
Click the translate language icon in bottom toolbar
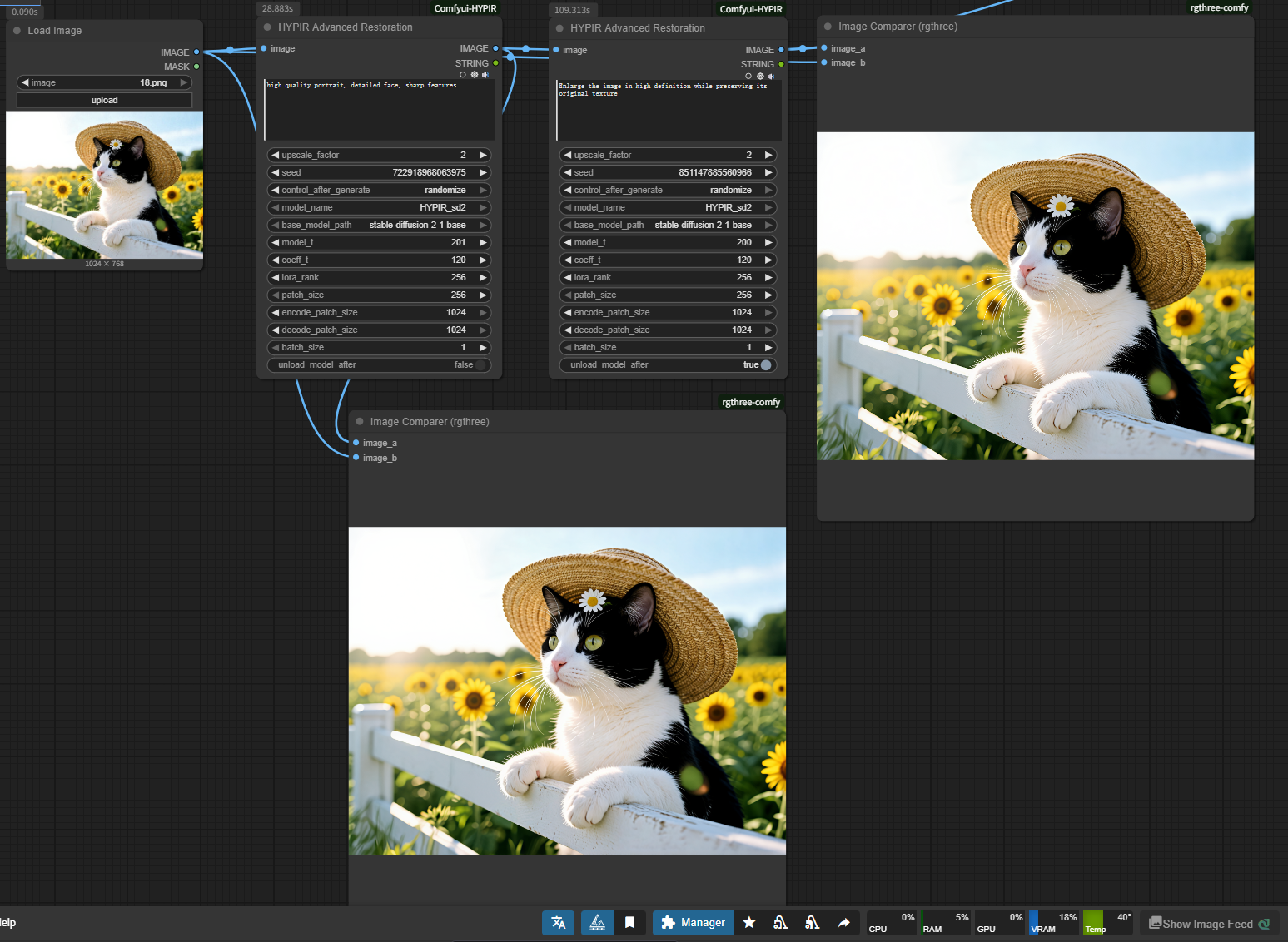(x=558, y=923)
